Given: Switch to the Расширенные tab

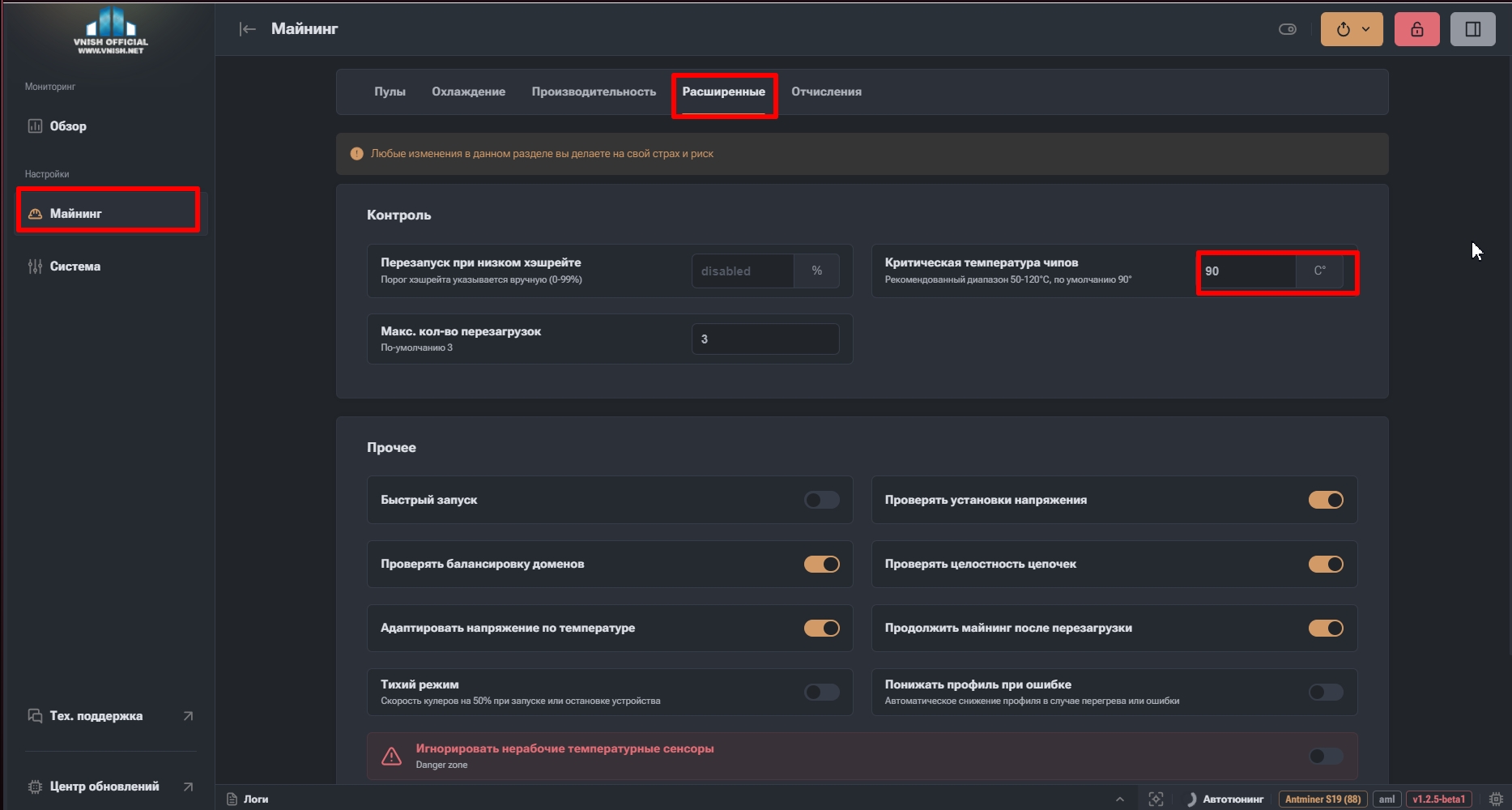Looking at the screenshot, I should [723, 92].
